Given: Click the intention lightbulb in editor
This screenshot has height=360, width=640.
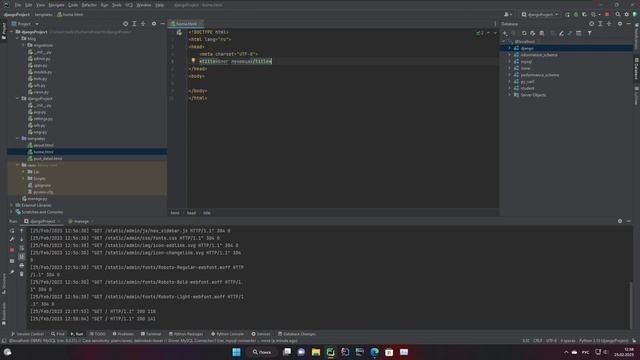Looking at the screenshot, I should [193, 61].
